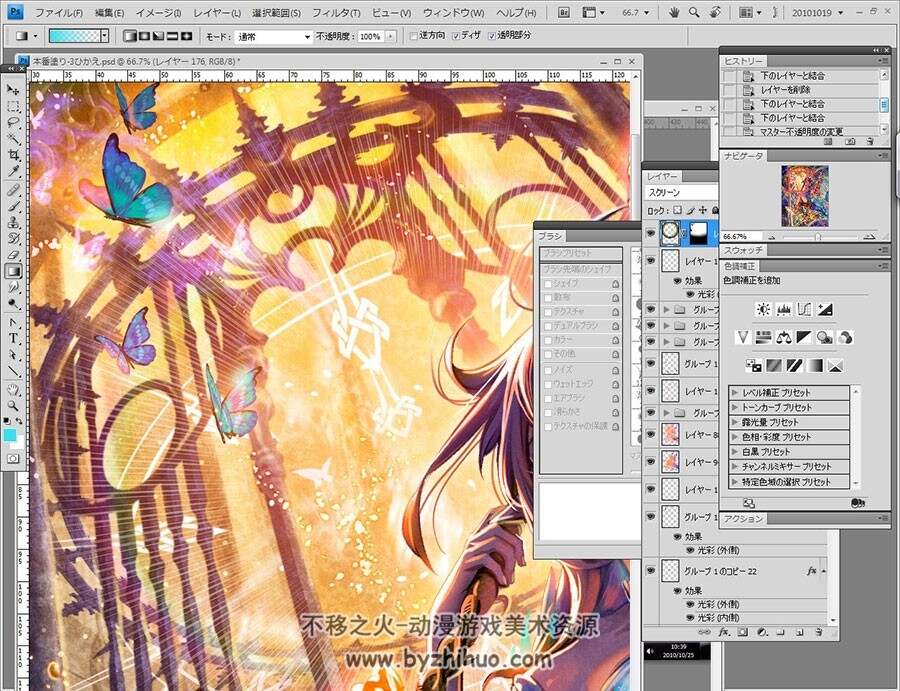The width and height of the screenshot is (900, 691).
Task: Add Brightness/Contrast adjustment
Action: click(763, 309)
